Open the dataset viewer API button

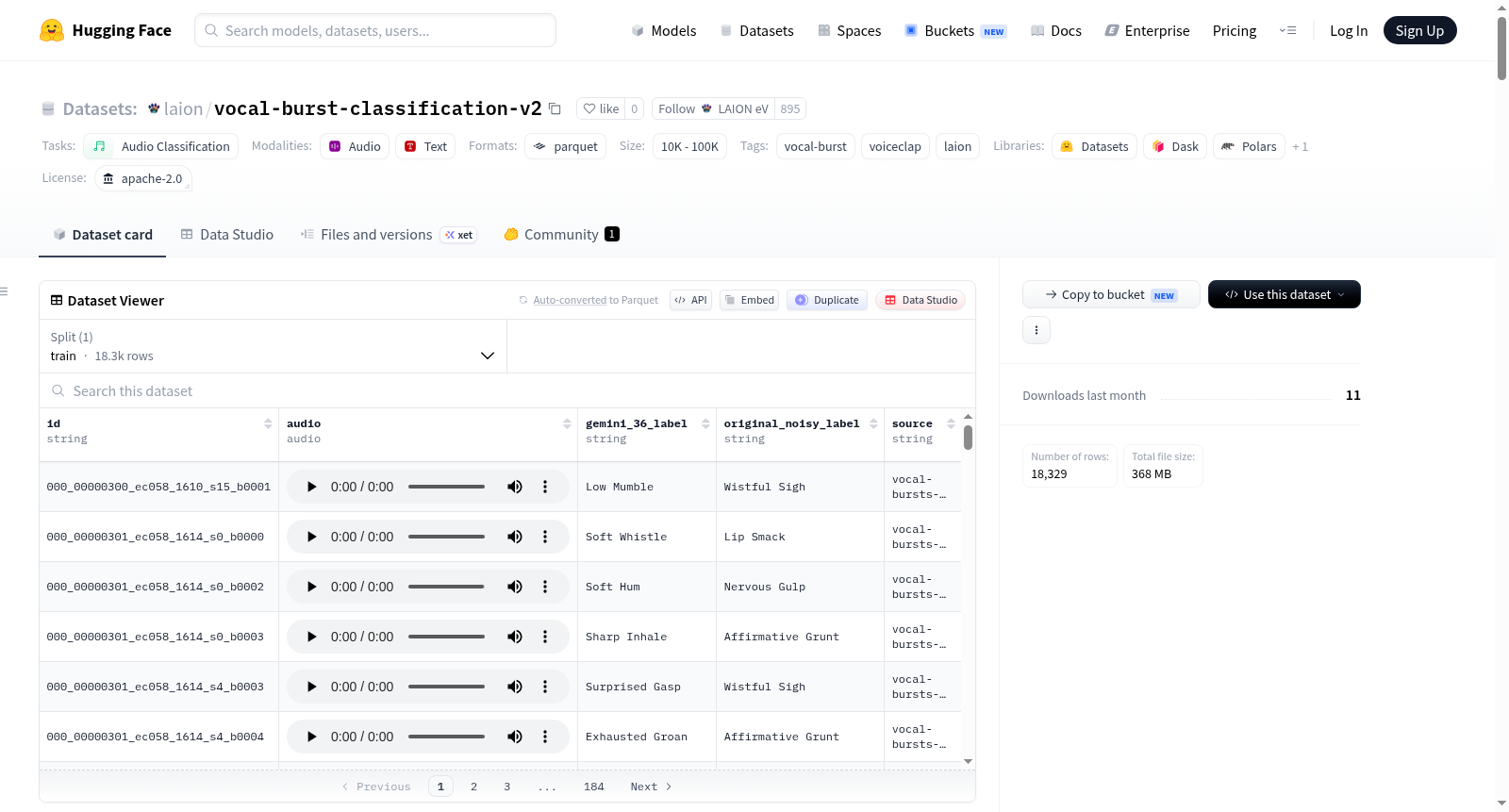[x=690, y=300]
